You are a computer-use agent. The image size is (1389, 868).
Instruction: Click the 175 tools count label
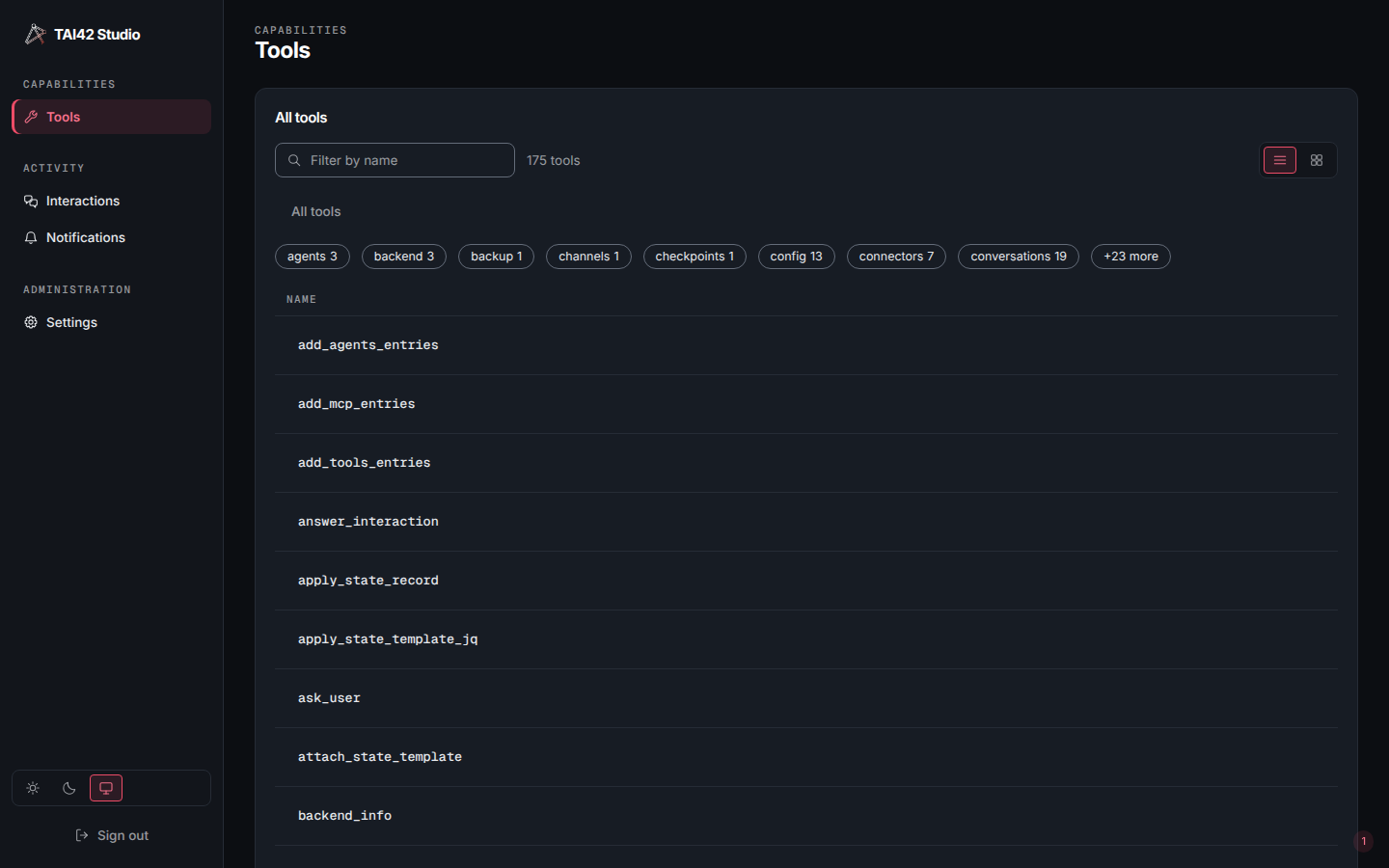[x=554, y=160]
